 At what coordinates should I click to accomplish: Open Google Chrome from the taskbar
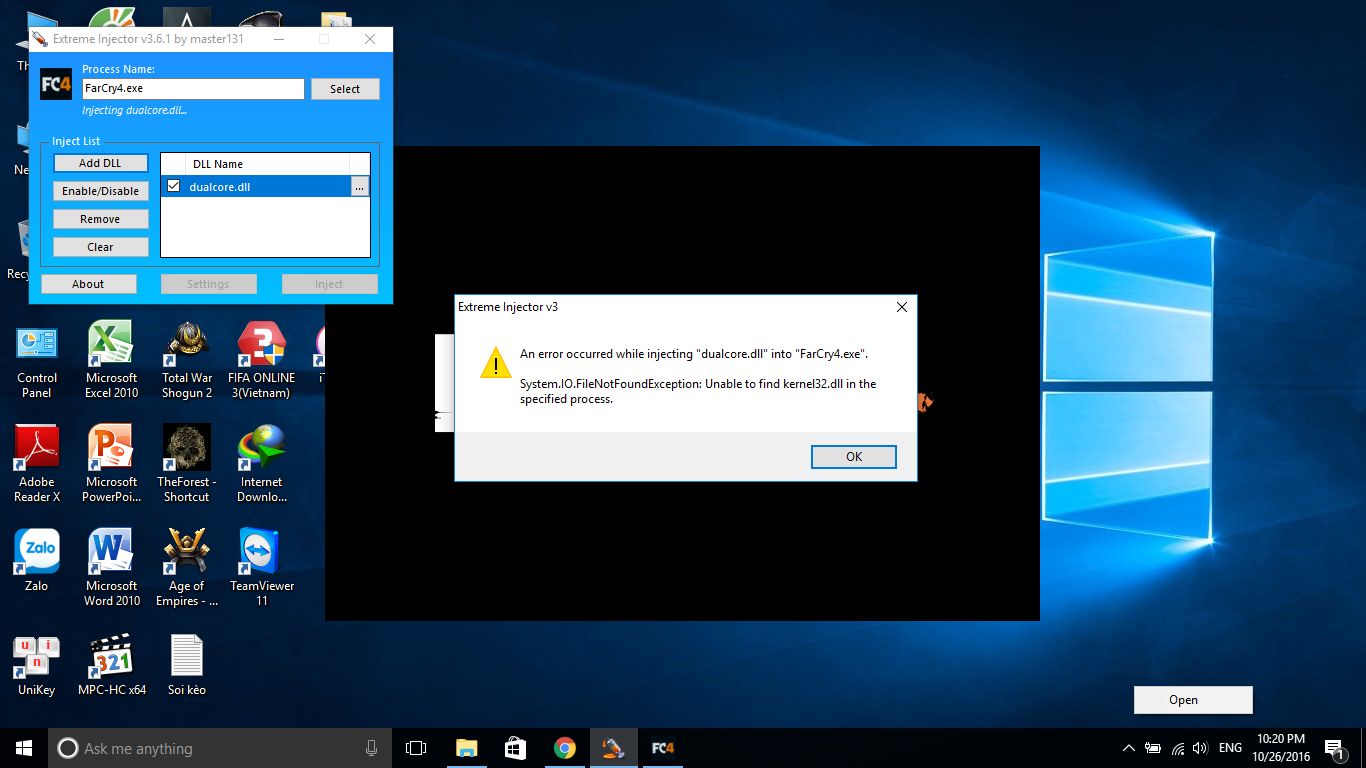565,748
